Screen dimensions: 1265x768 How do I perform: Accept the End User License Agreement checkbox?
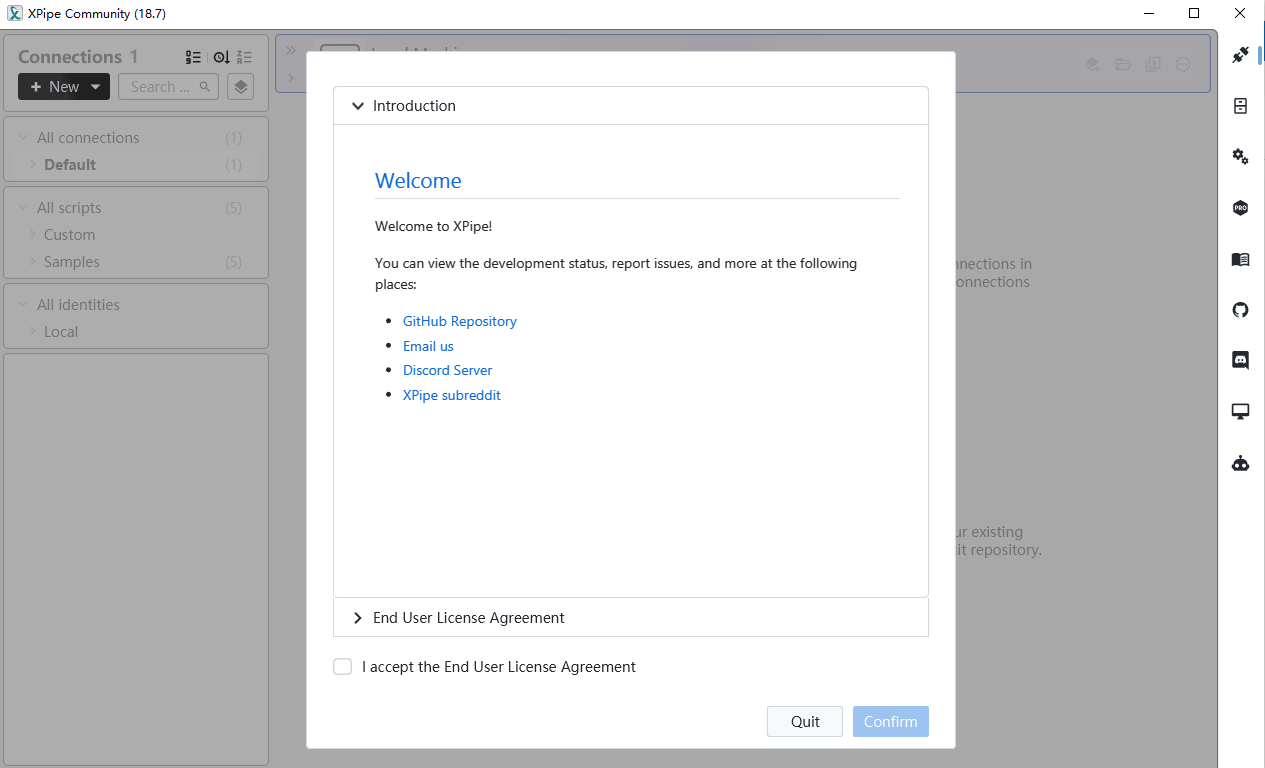343,667
